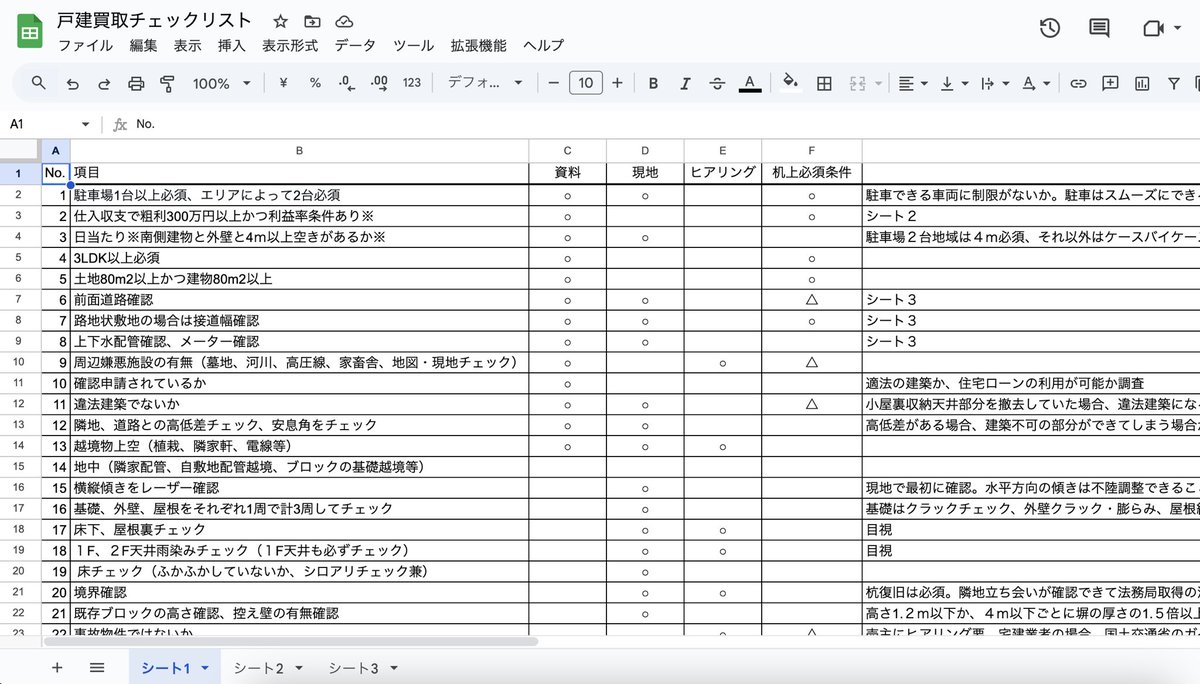
Task: Select column B header
Action: click(299, 150)
